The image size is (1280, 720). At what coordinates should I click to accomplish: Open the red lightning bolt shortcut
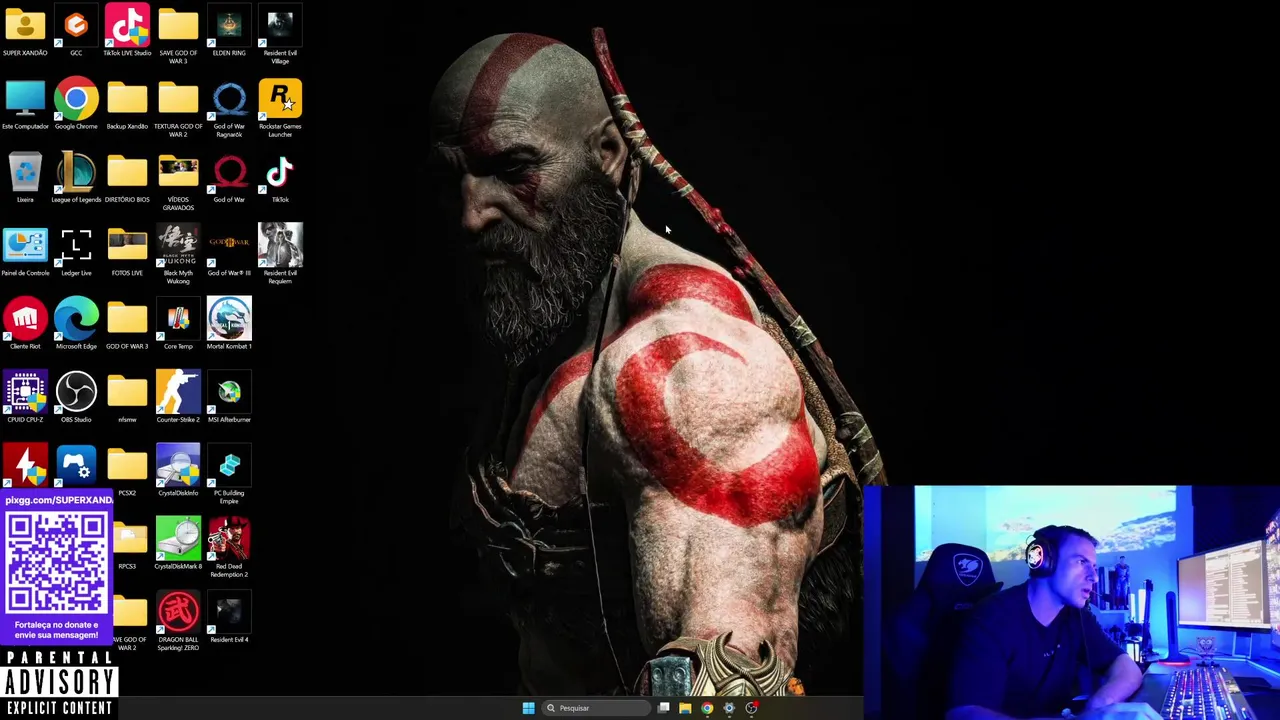click(x=25, y=466)
